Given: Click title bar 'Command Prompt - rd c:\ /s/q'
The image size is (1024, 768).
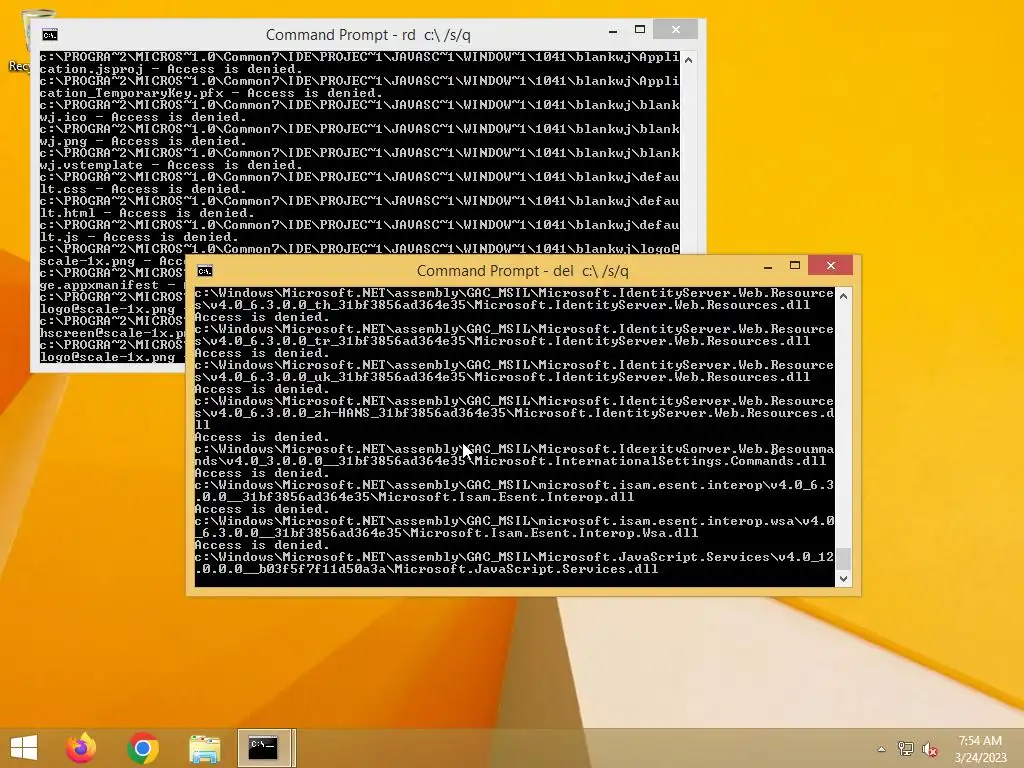Looking at the screenshot, I should click(x=368, y=35).
